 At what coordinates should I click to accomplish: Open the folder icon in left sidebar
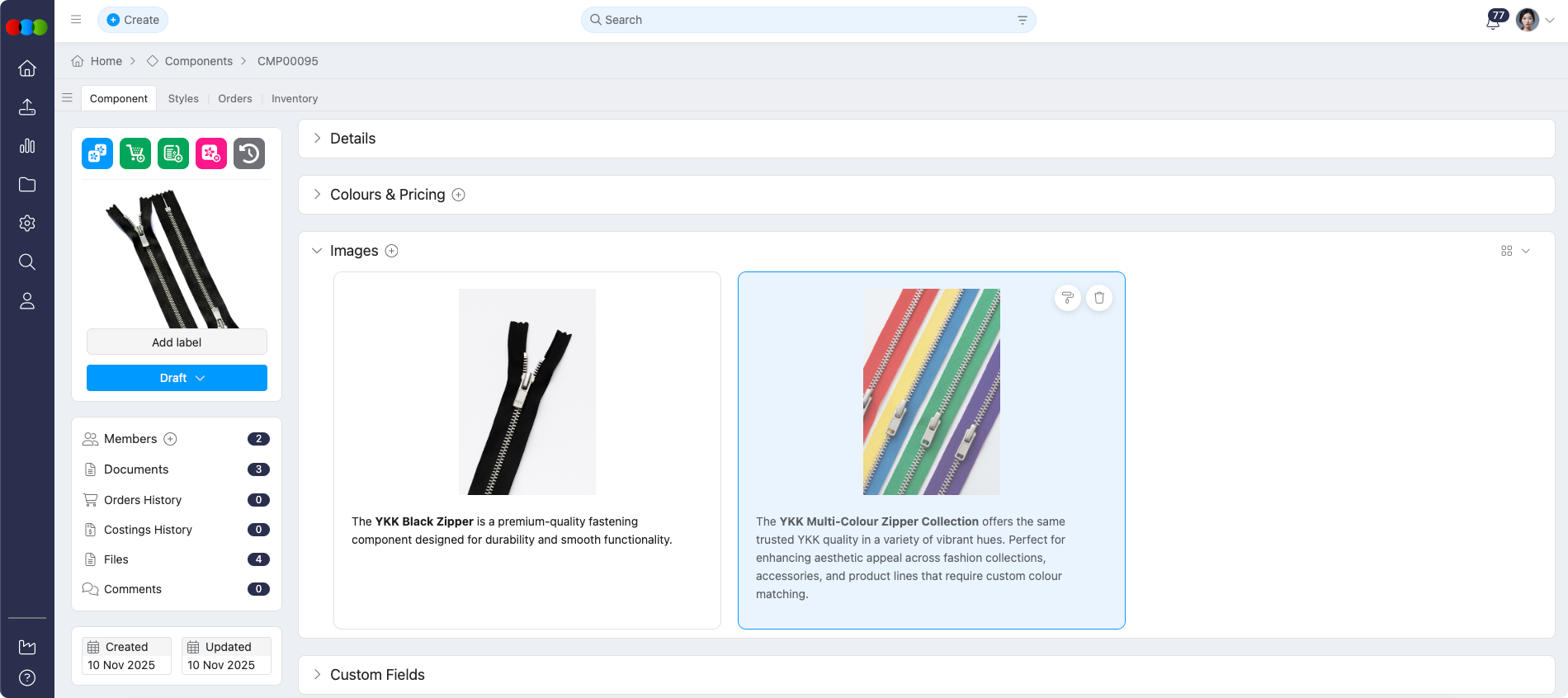(x=27, y=185)
